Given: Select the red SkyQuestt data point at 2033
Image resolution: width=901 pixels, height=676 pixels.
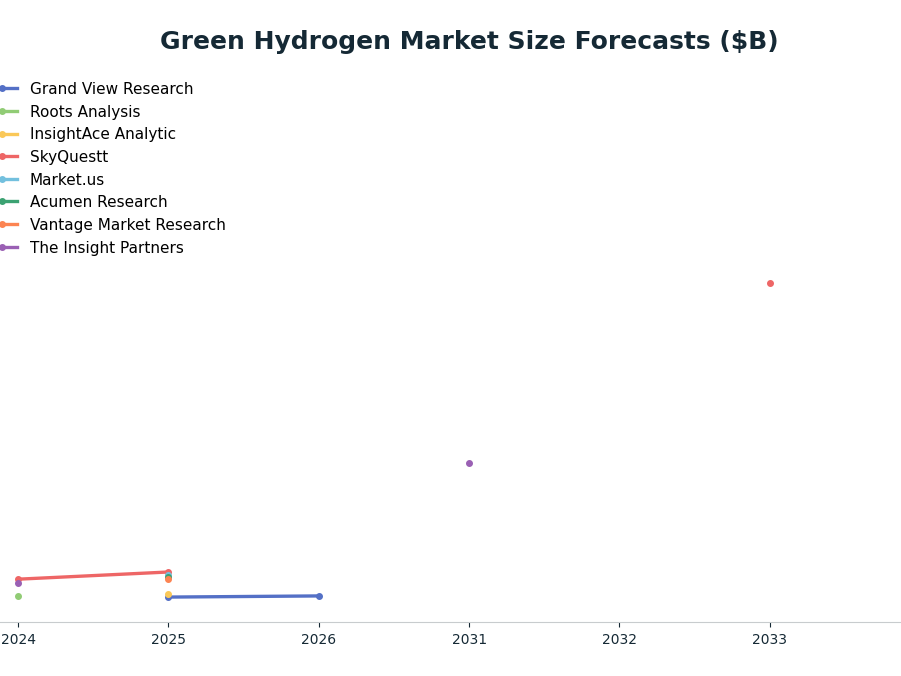Looking at the screenshot, I should [x=771, y=283].
